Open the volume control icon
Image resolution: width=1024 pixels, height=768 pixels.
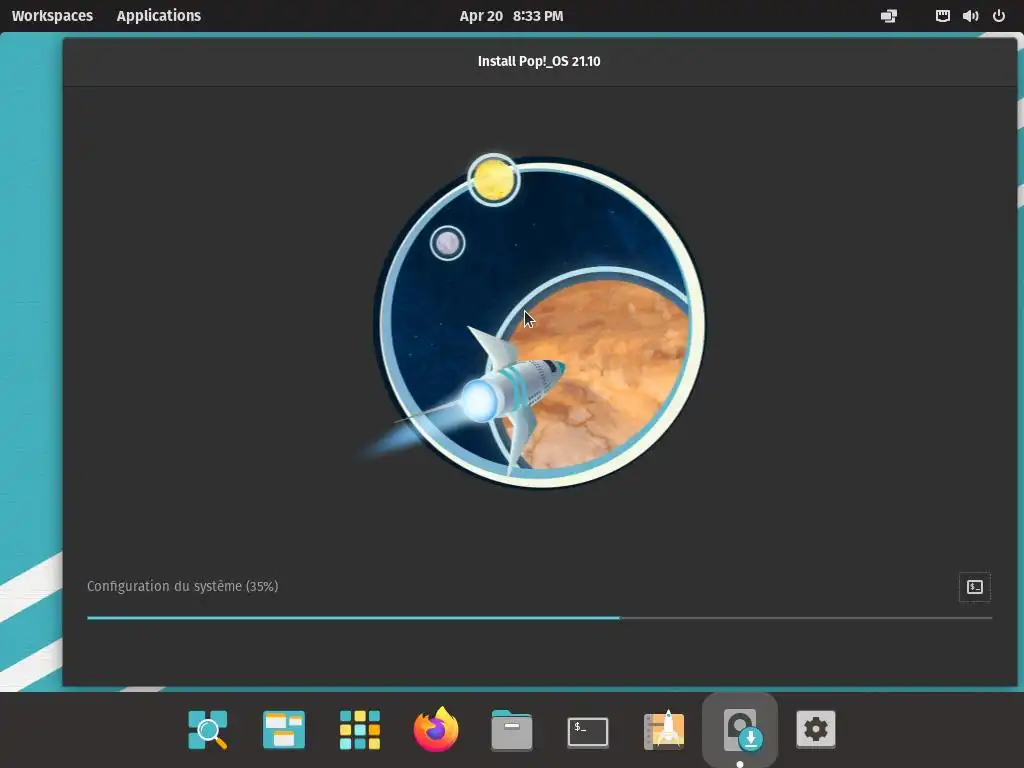coord(970,16)
